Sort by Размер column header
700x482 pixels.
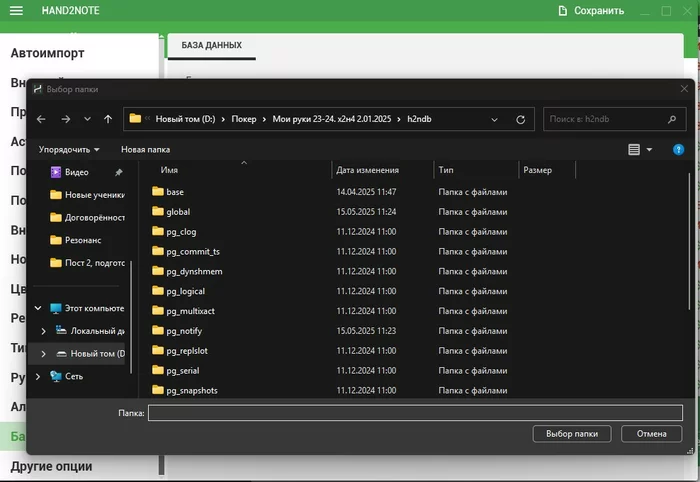tap(538, 170)
